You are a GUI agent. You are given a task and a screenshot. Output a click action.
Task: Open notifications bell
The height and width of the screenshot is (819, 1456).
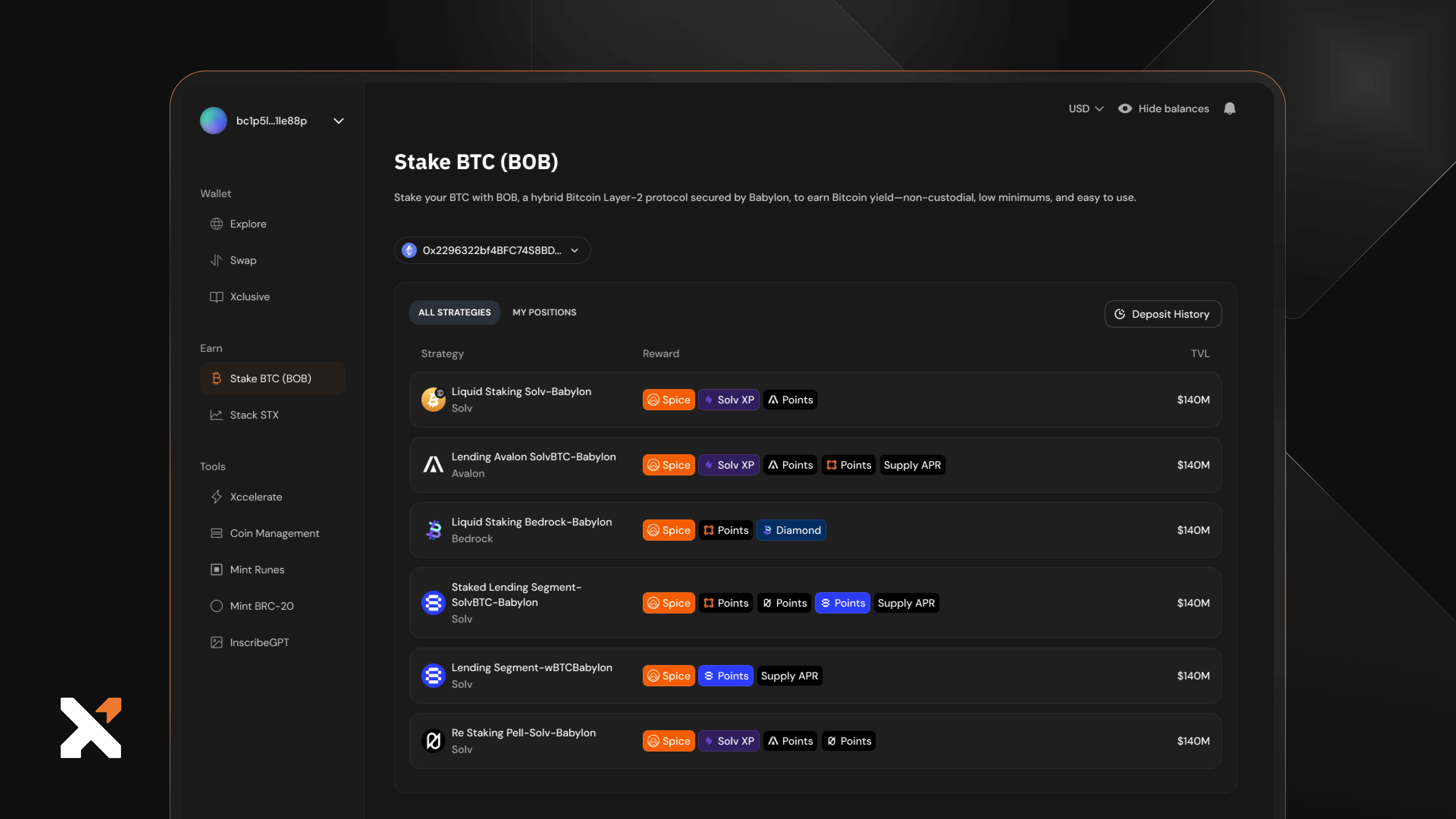coord(1229,108)
